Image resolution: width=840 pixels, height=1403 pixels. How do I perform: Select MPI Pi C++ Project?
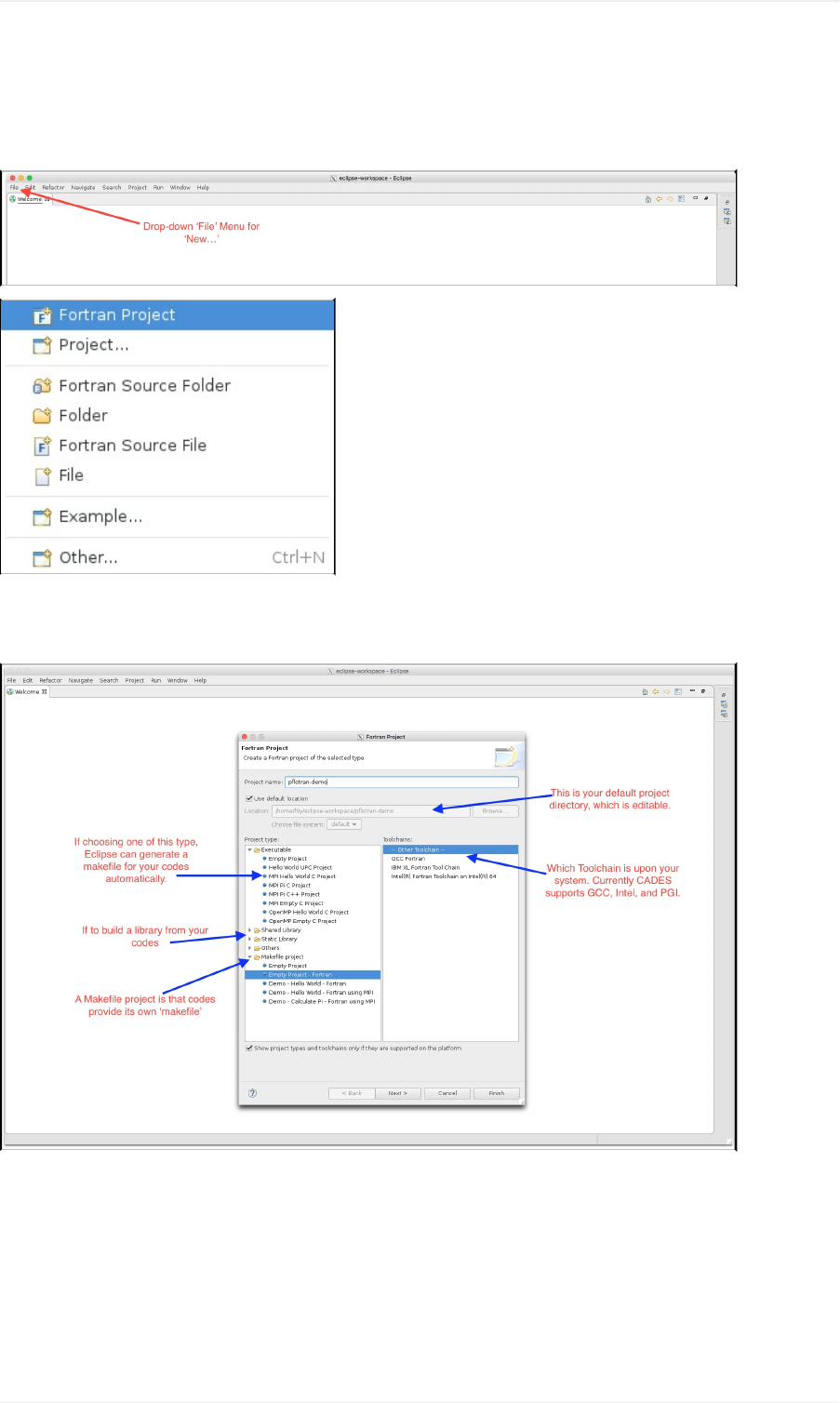pyautogui.click(x=294, y=894)
